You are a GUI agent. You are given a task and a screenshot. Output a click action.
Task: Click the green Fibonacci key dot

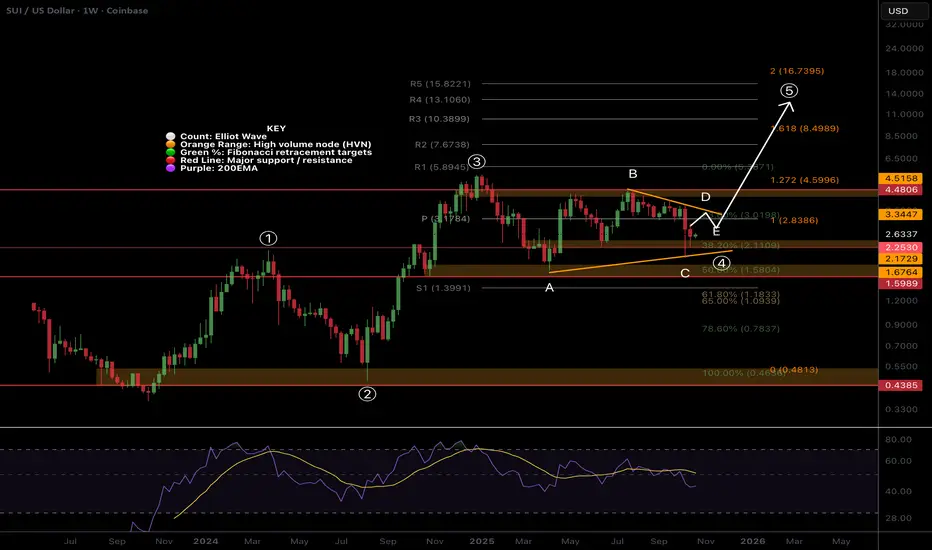171,152
